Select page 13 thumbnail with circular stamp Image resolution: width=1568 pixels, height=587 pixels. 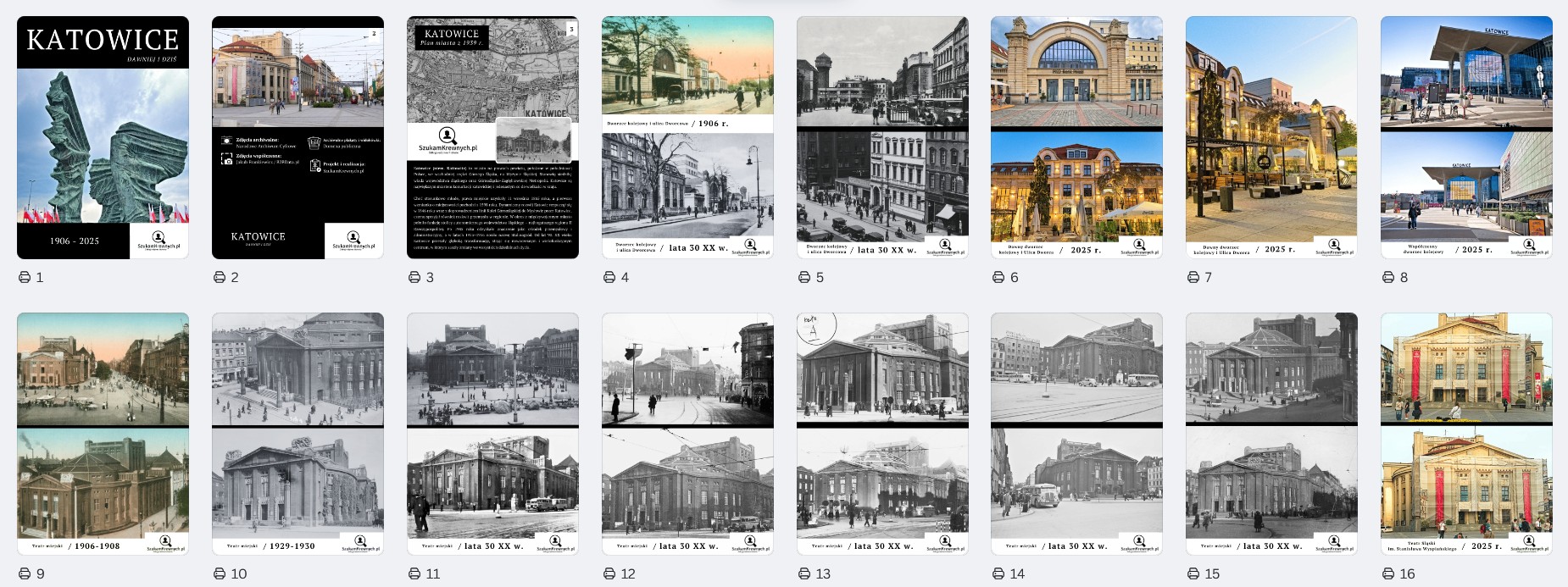pos(882,434)
